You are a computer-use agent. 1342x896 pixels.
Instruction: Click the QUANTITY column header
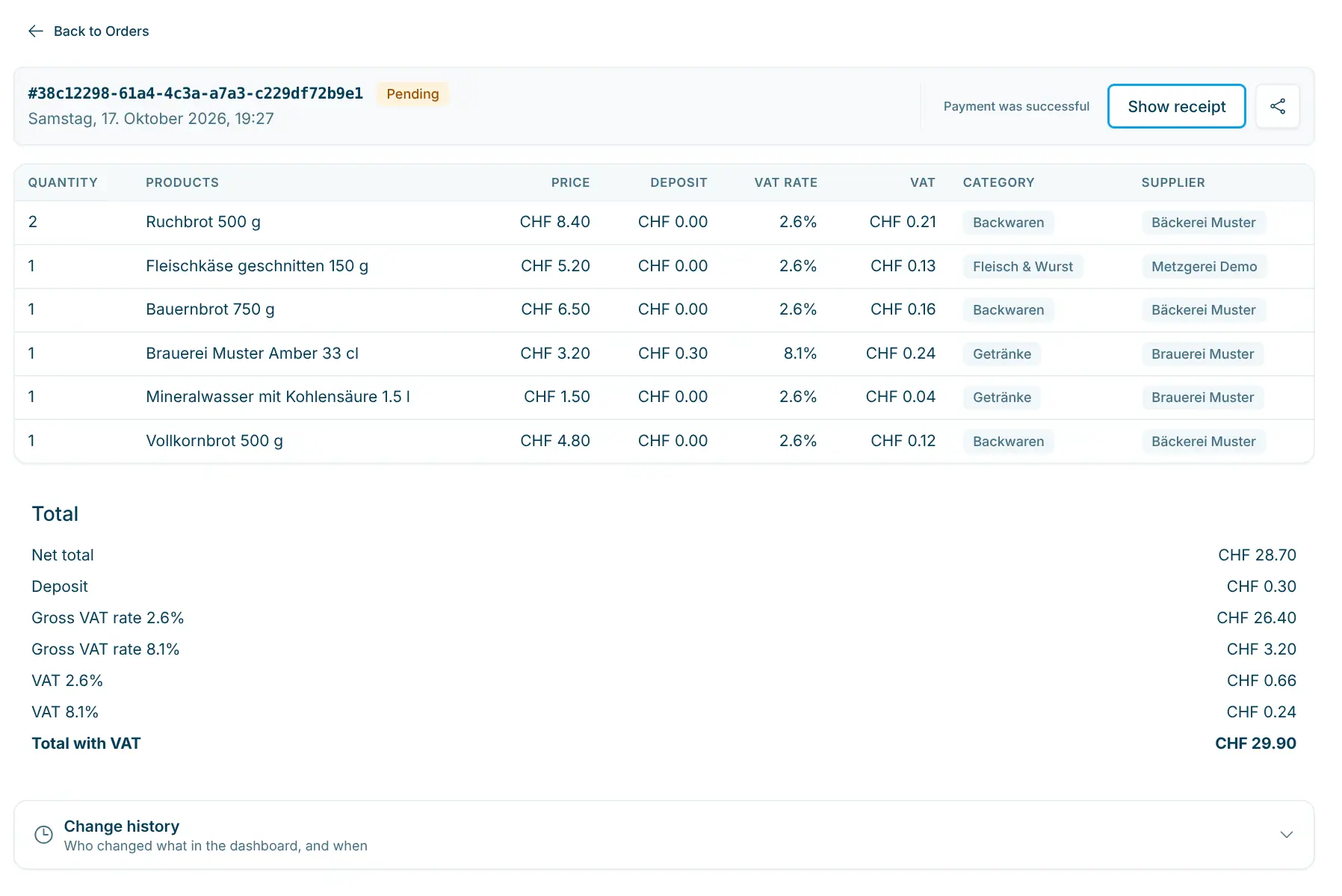63,182
